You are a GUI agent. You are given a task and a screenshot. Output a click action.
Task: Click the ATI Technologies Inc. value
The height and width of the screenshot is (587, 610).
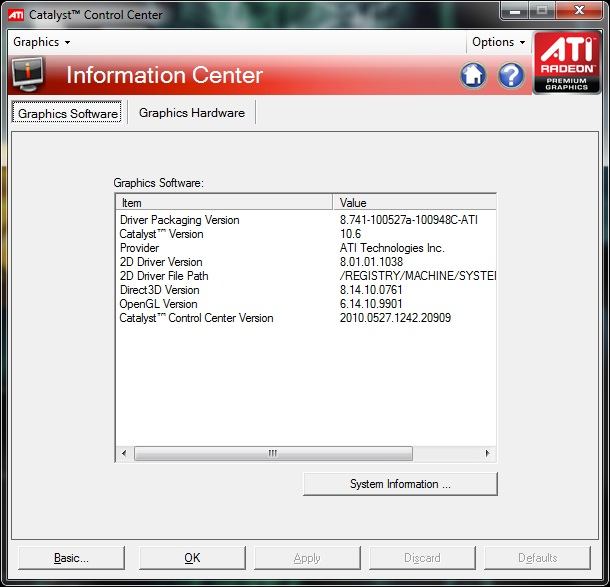pyautogui.click(x=392, y=248)
